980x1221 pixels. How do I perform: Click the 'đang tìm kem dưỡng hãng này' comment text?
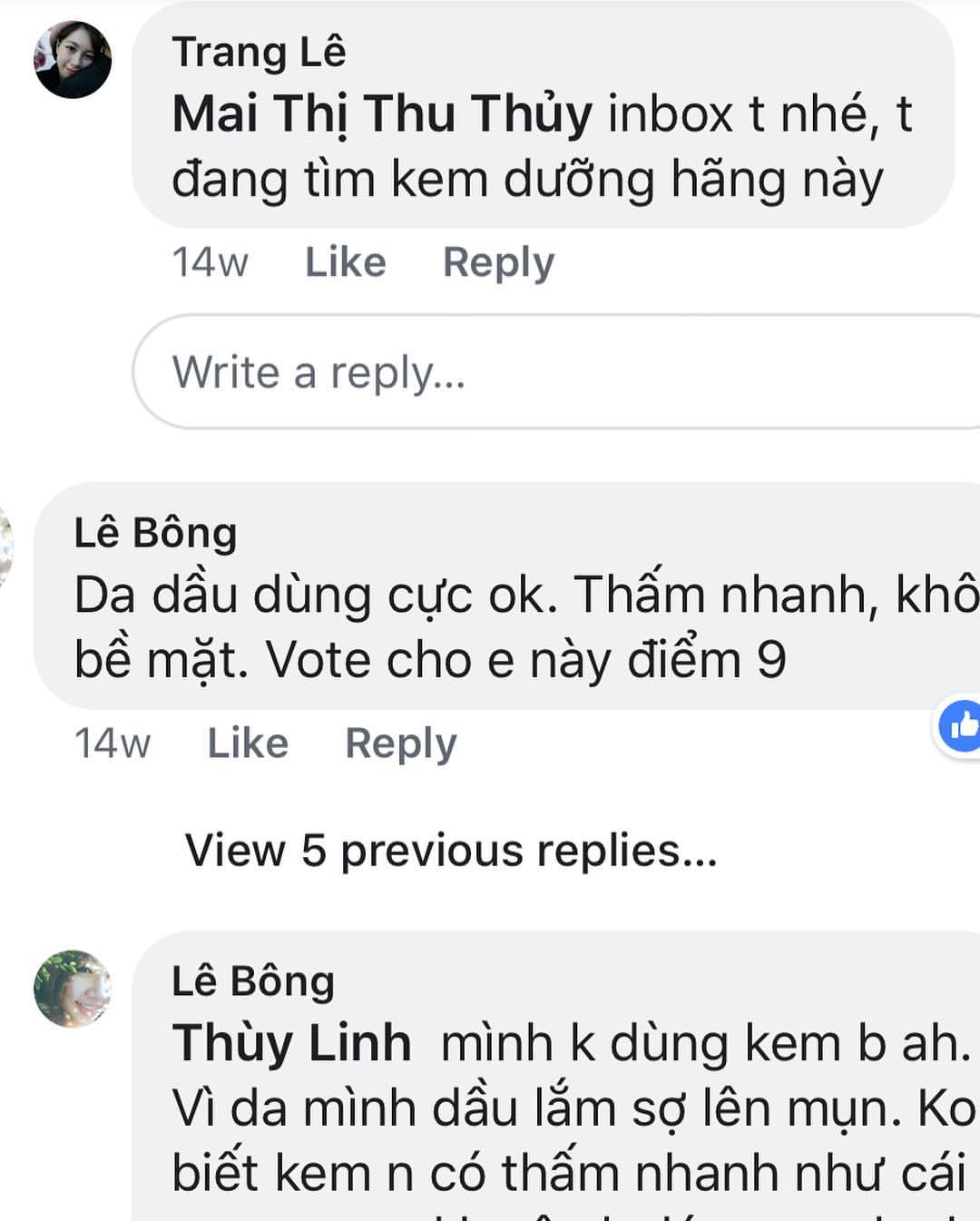click(x=526, y=179)
